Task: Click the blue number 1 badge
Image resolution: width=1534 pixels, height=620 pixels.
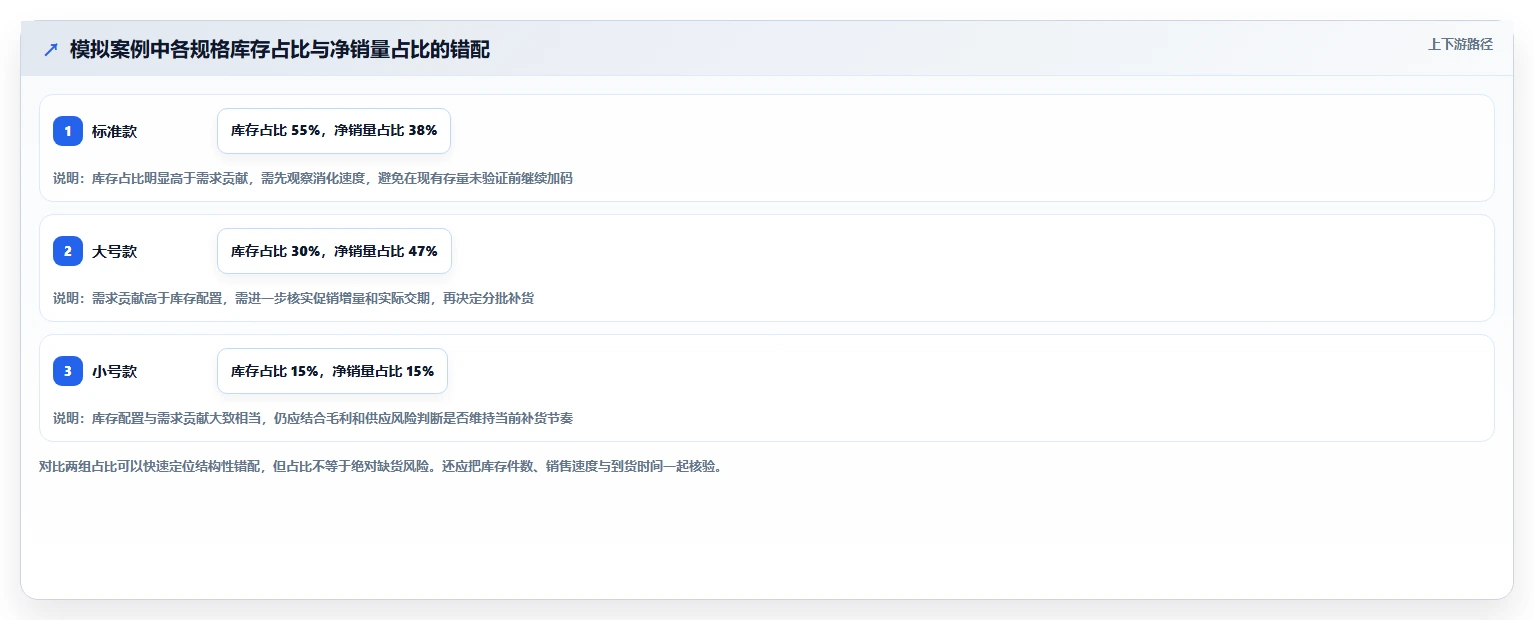Action: [x=68, y=131]
